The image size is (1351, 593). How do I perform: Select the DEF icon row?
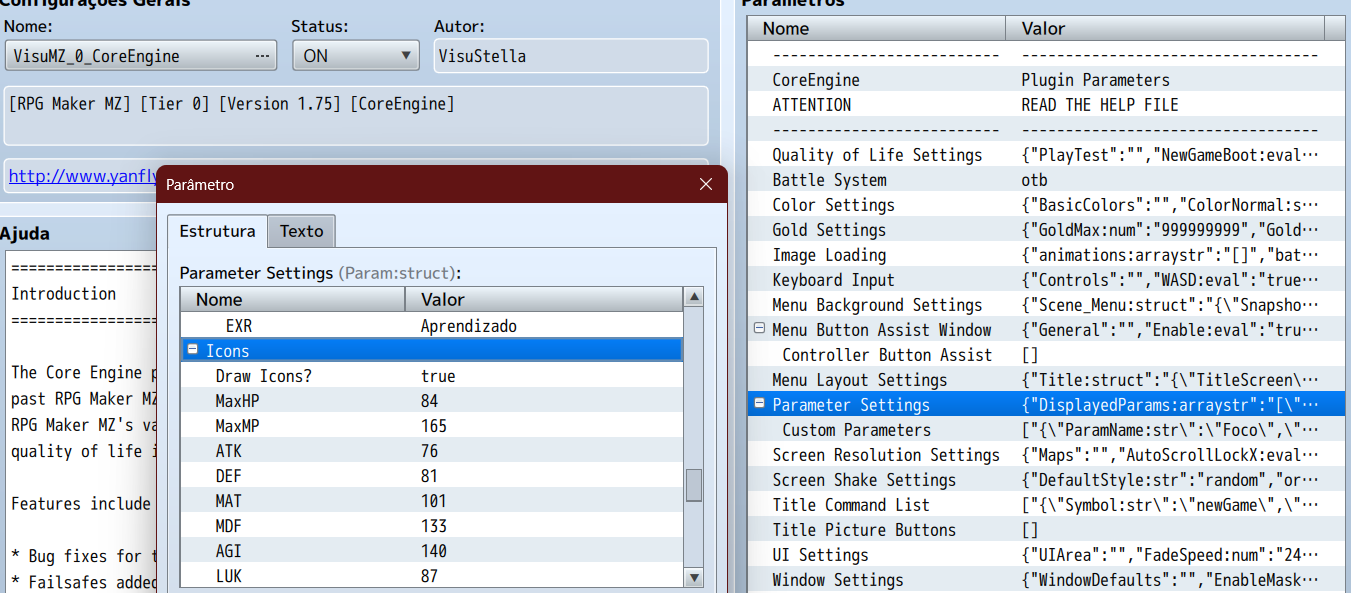[431, 476]
